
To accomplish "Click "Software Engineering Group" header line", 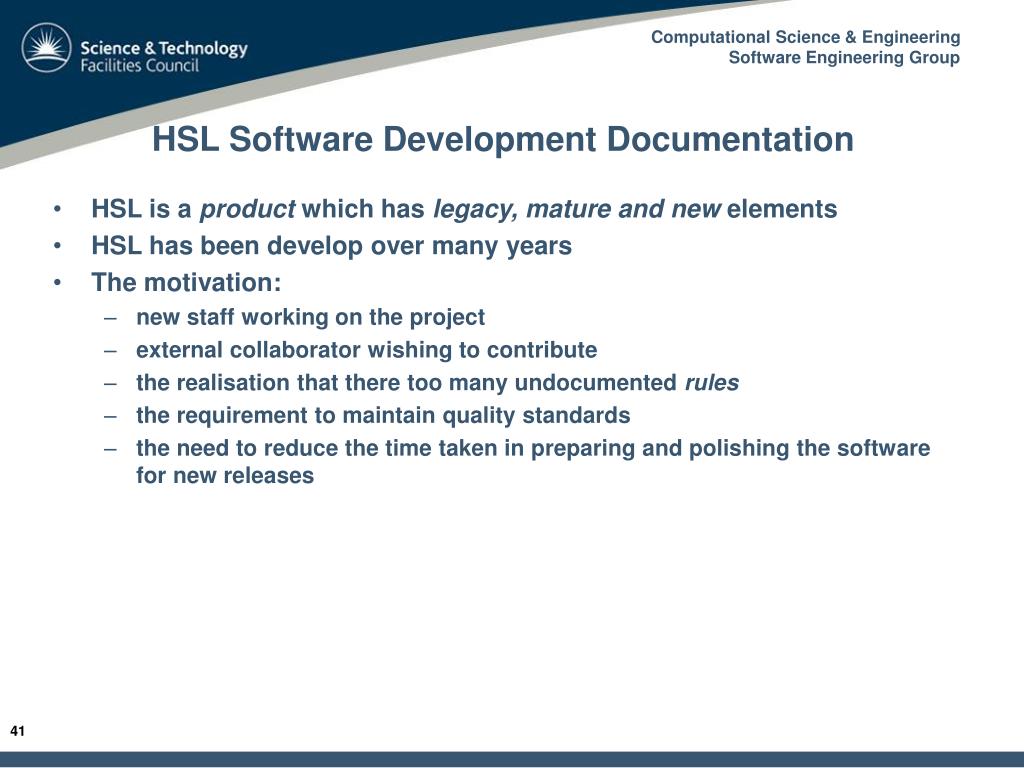I will point(844,57).
